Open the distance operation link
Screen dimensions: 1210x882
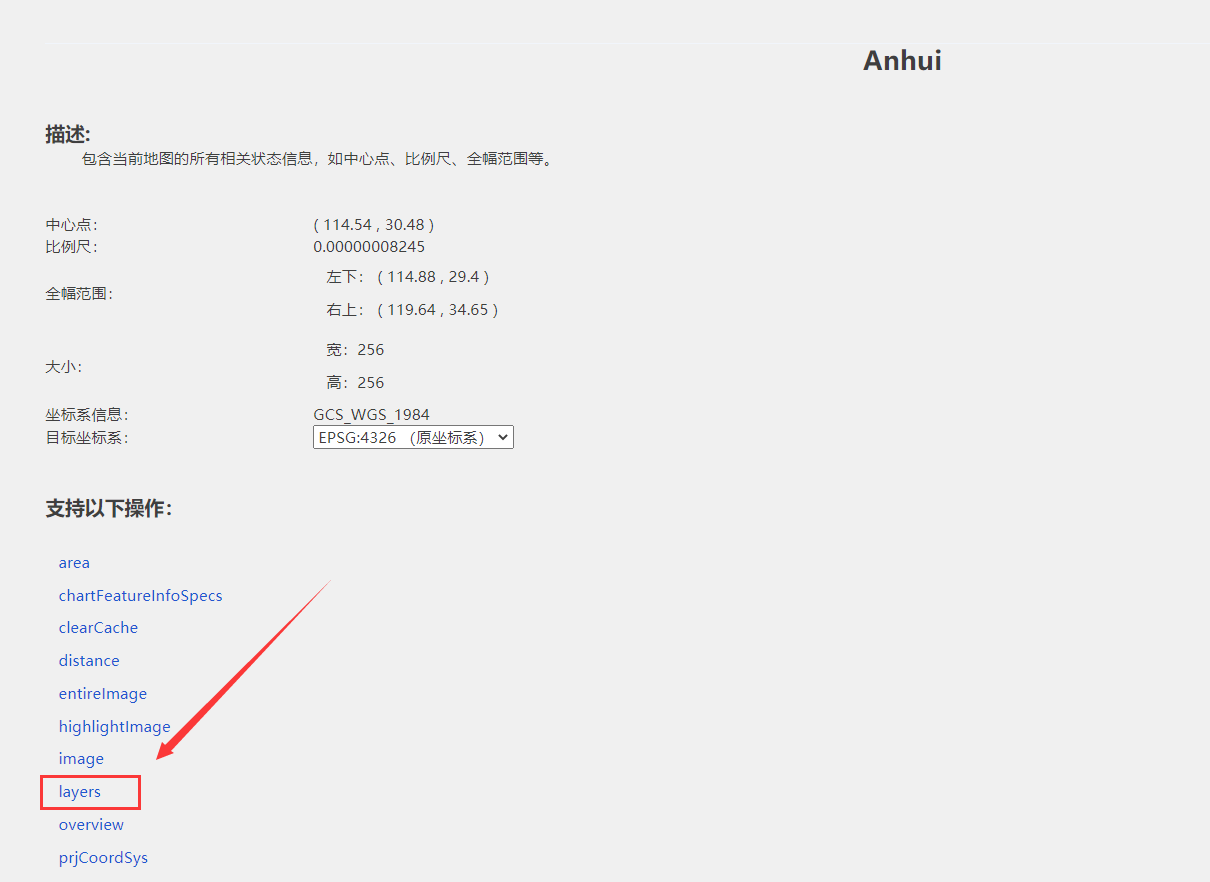(x=89, y=661)
